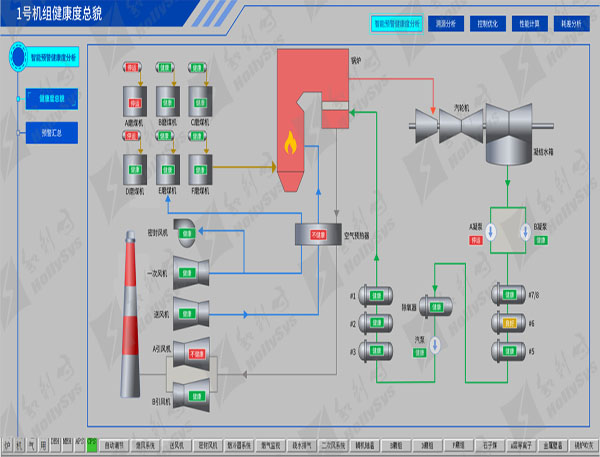600x457 pixels.
Task: Click the forced draft fan (送风机) icon
Action: point(191,314)
